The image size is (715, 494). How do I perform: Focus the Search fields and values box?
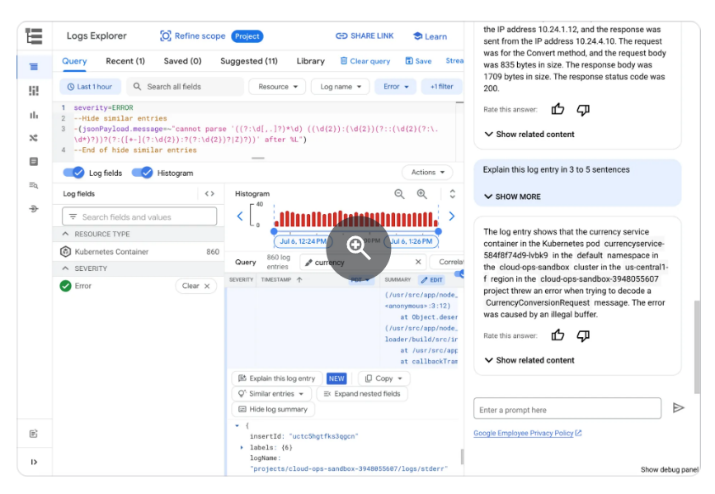tap(140, 217)
